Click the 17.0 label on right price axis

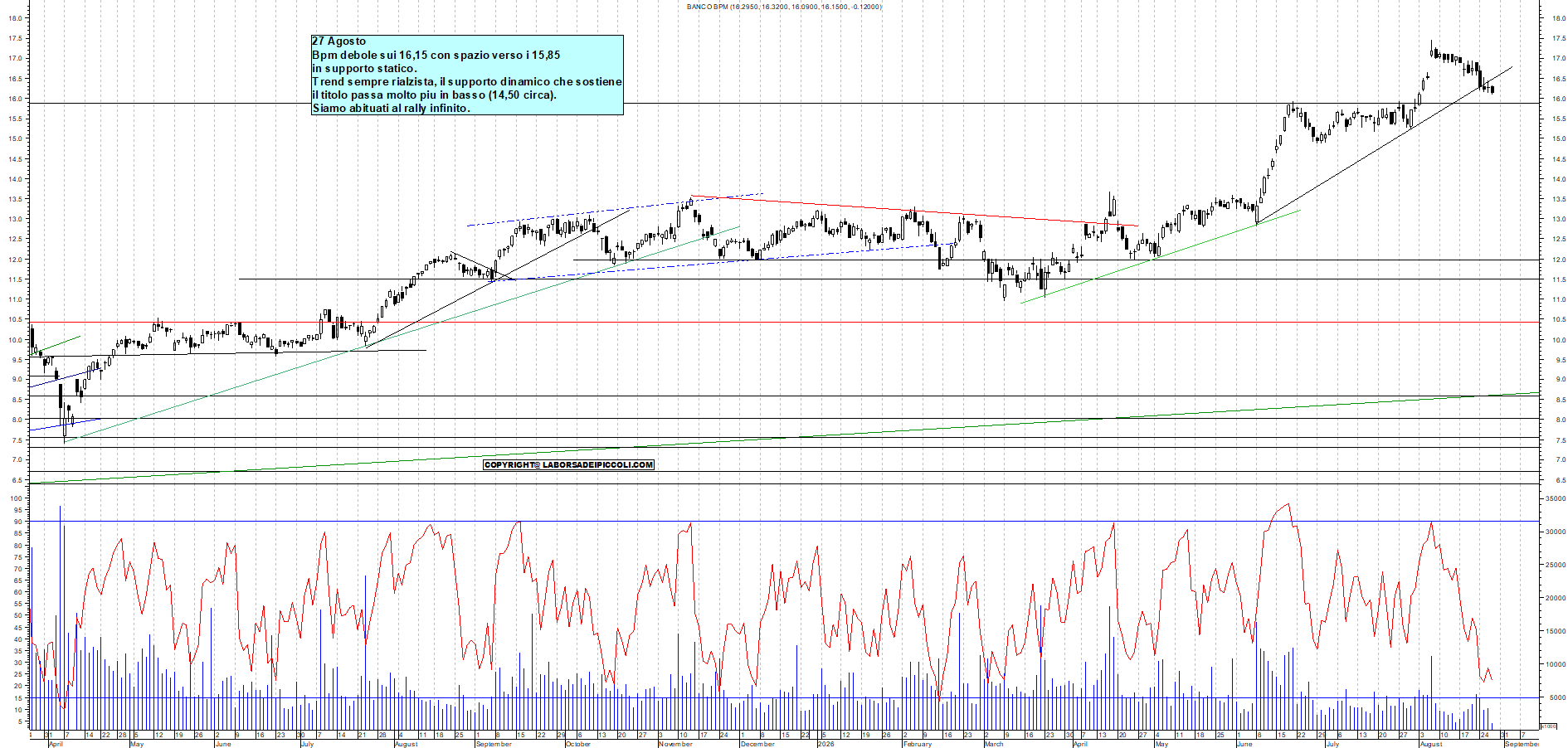1559,58
